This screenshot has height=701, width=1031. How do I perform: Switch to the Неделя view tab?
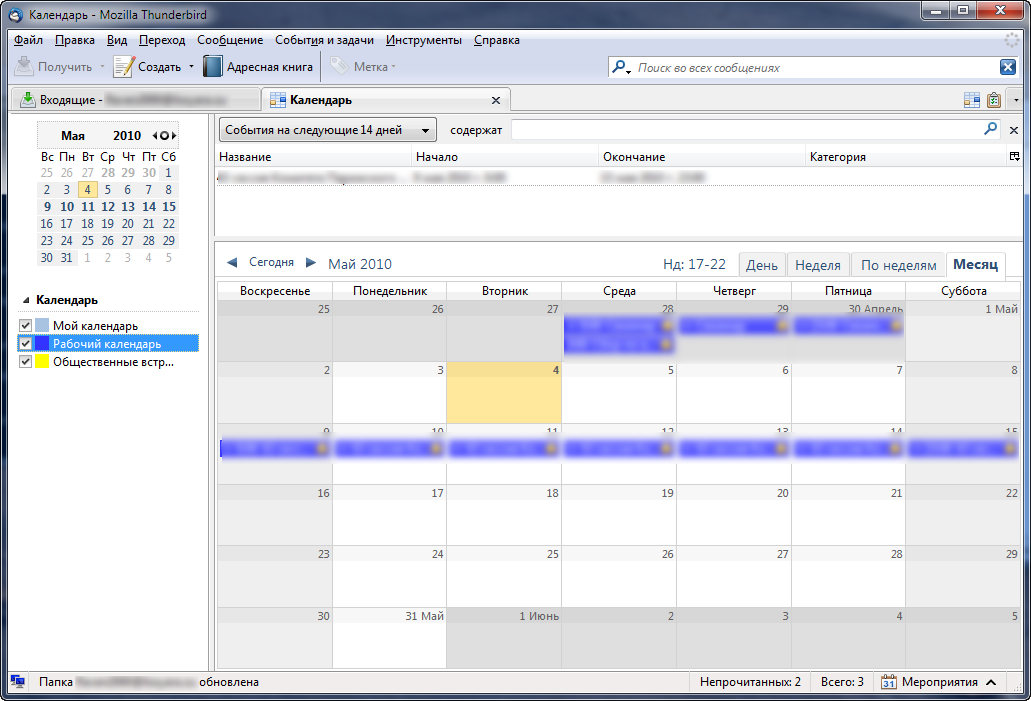pos(817,265)
